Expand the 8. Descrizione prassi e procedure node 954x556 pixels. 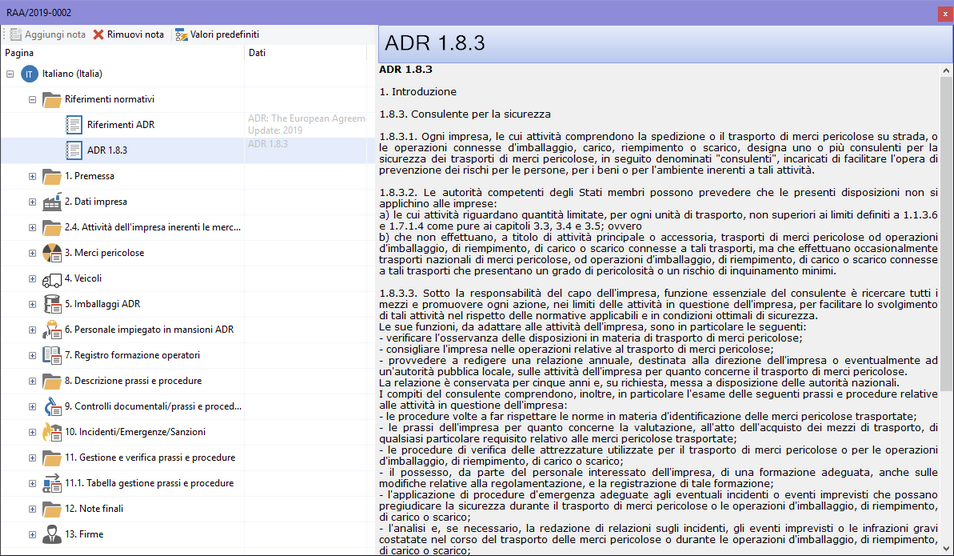coord(32,381)
